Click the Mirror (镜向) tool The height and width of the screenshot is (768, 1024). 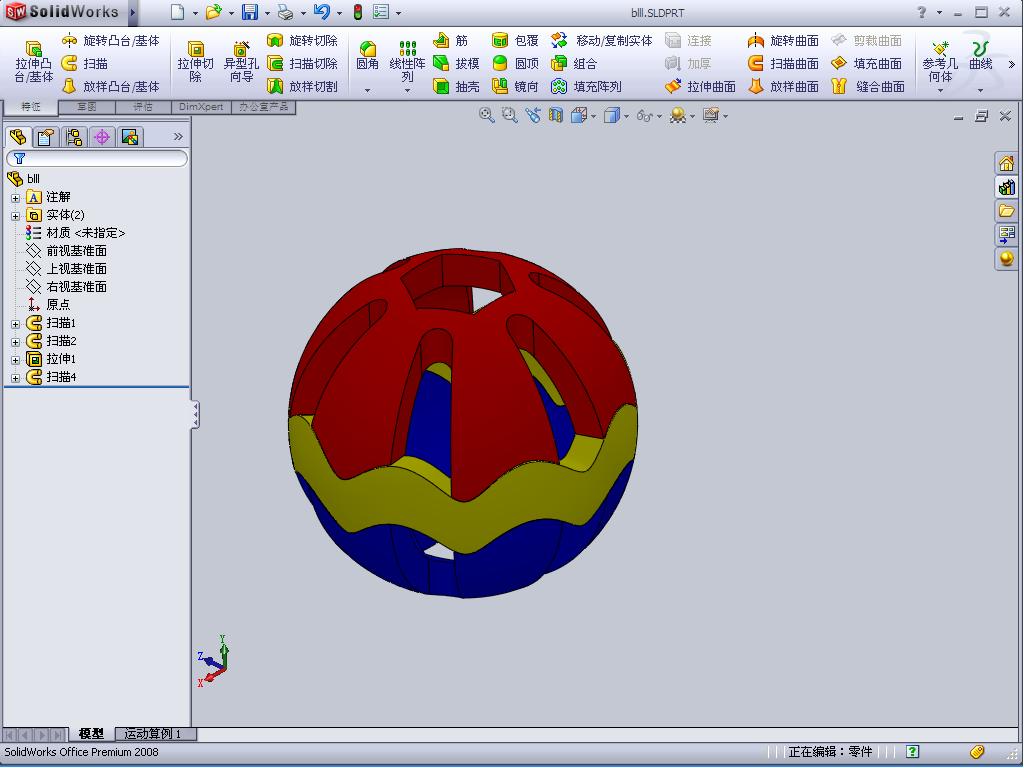[515, 86]
